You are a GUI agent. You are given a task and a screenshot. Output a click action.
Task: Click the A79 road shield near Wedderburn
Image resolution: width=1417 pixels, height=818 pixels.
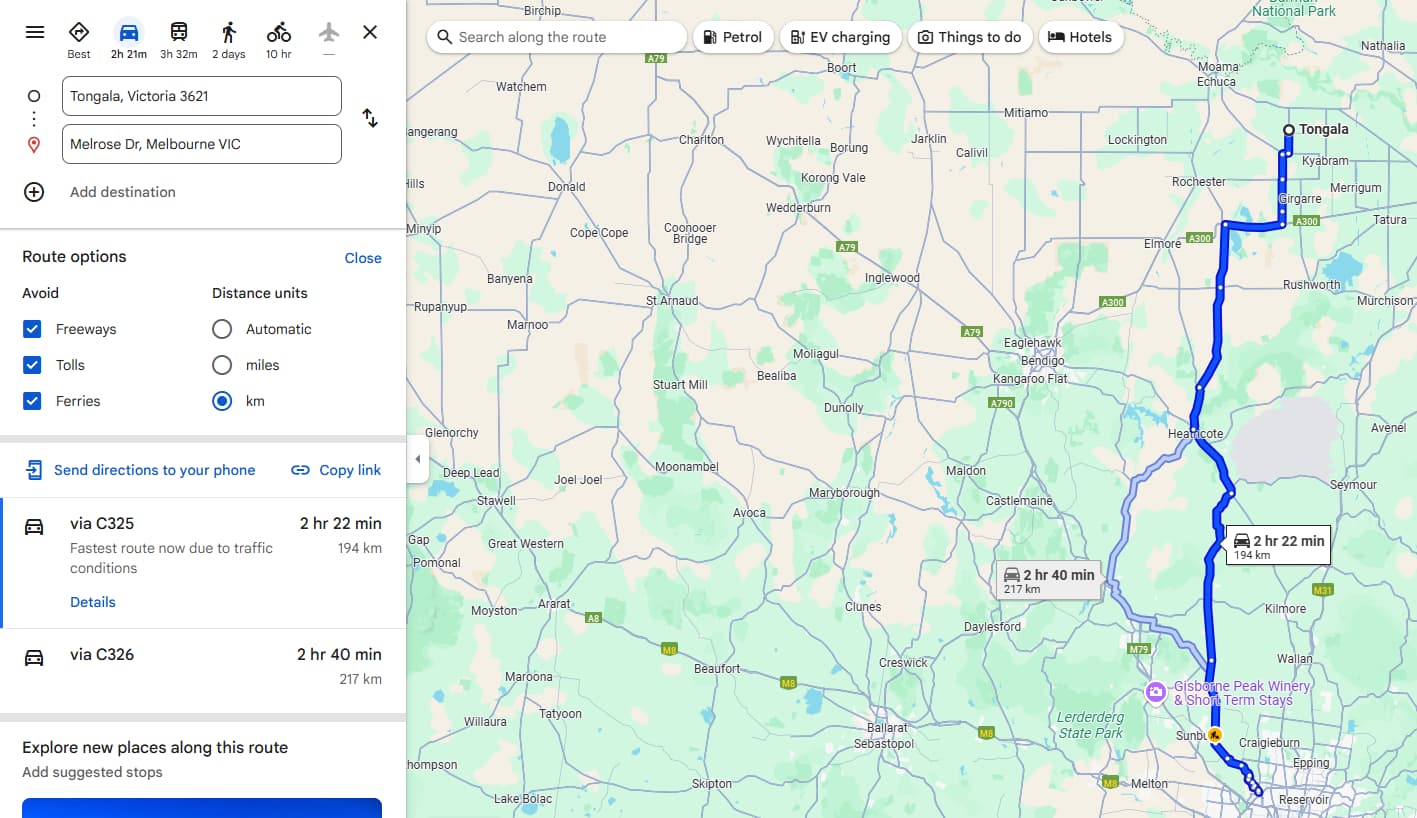pos(847,246)
